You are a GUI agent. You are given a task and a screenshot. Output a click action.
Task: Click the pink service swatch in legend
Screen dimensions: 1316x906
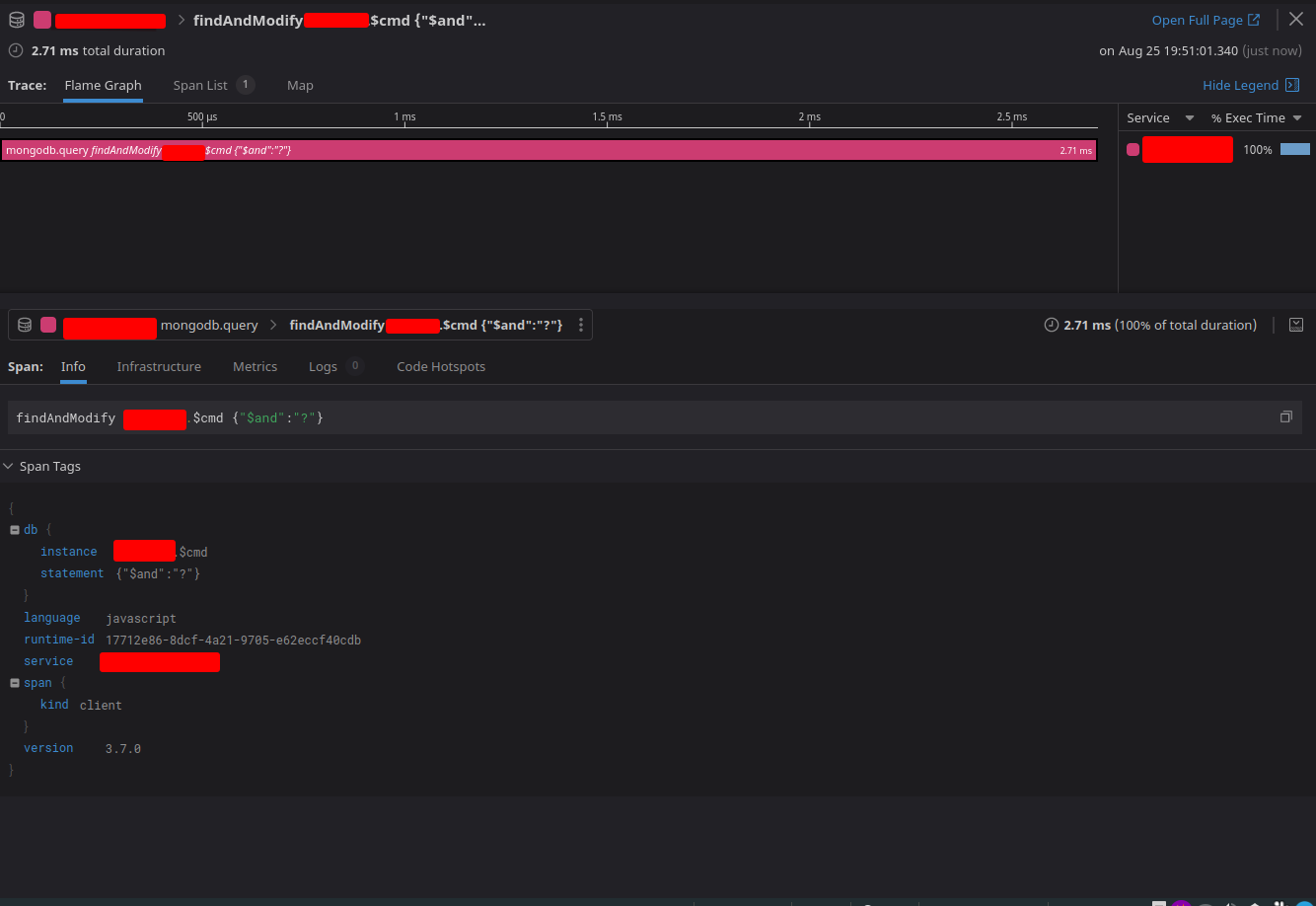click(x=1133, y=150)
